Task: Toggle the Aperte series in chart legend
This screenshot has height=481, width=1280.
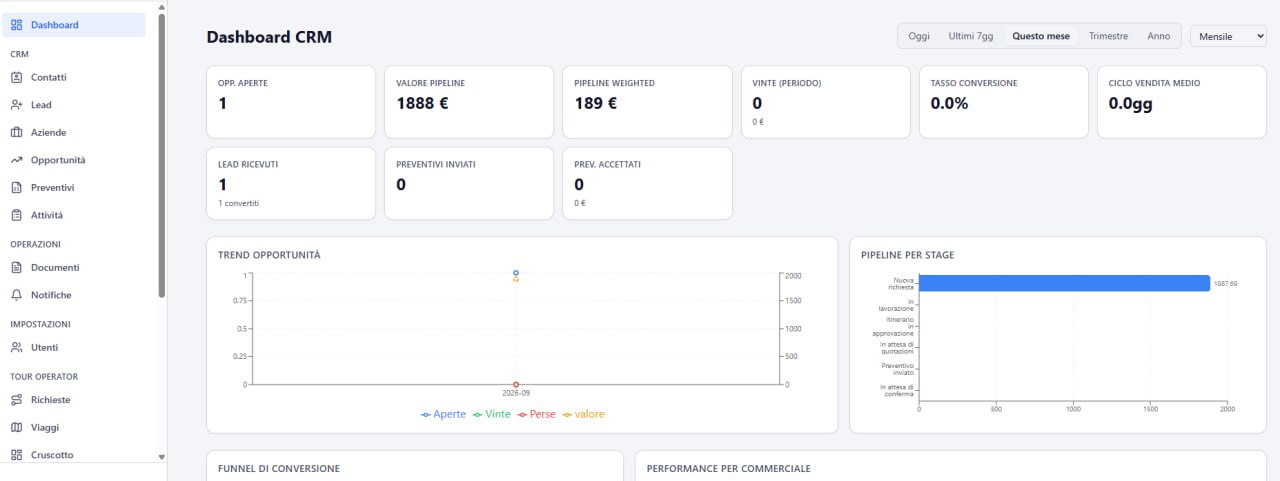Action: [444, 414]
